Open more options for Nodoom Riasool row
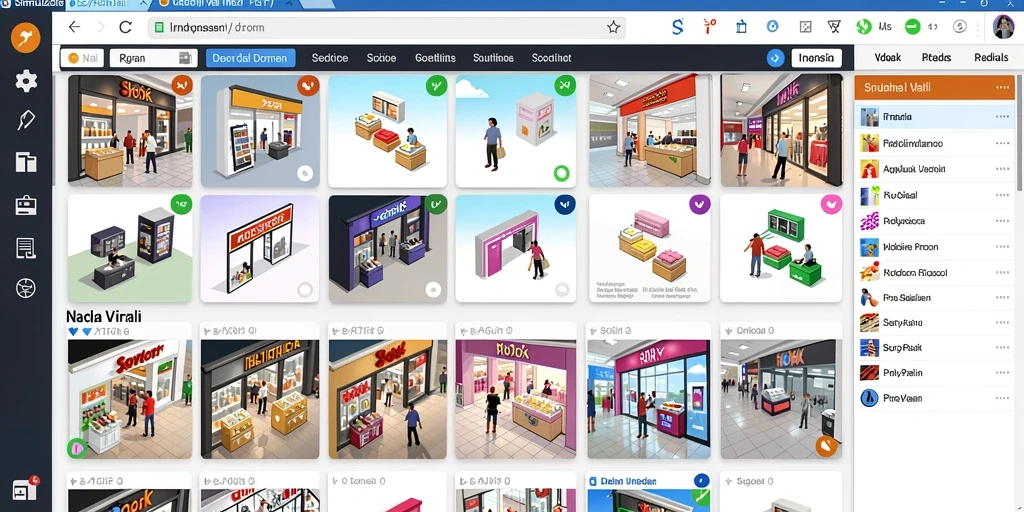Image resolution: width=1024 pixels, height=512 pixels. pyautogui.click(x=1002, y=273)
